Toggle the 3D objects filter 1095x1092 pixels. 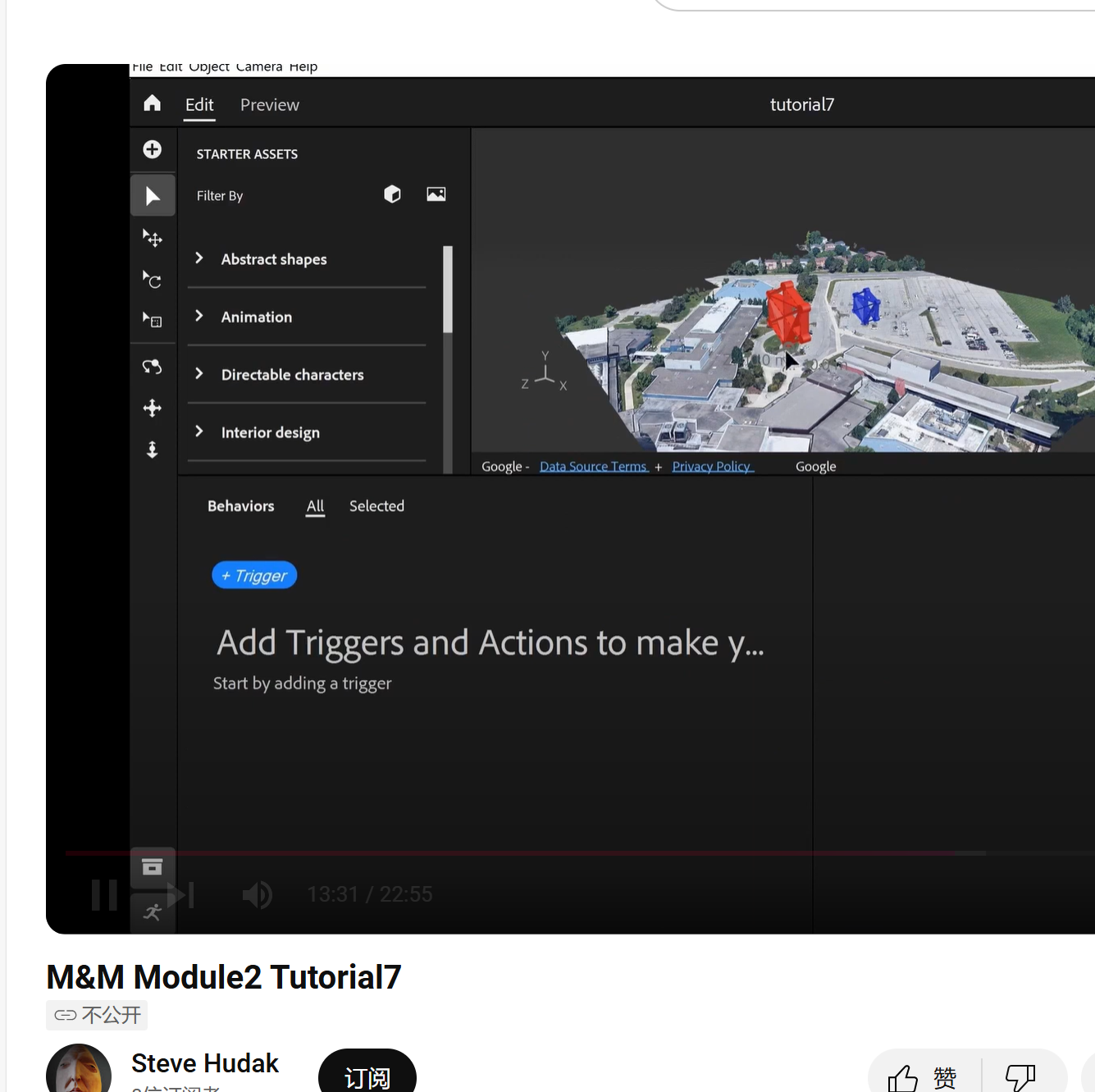pos(392,194)
